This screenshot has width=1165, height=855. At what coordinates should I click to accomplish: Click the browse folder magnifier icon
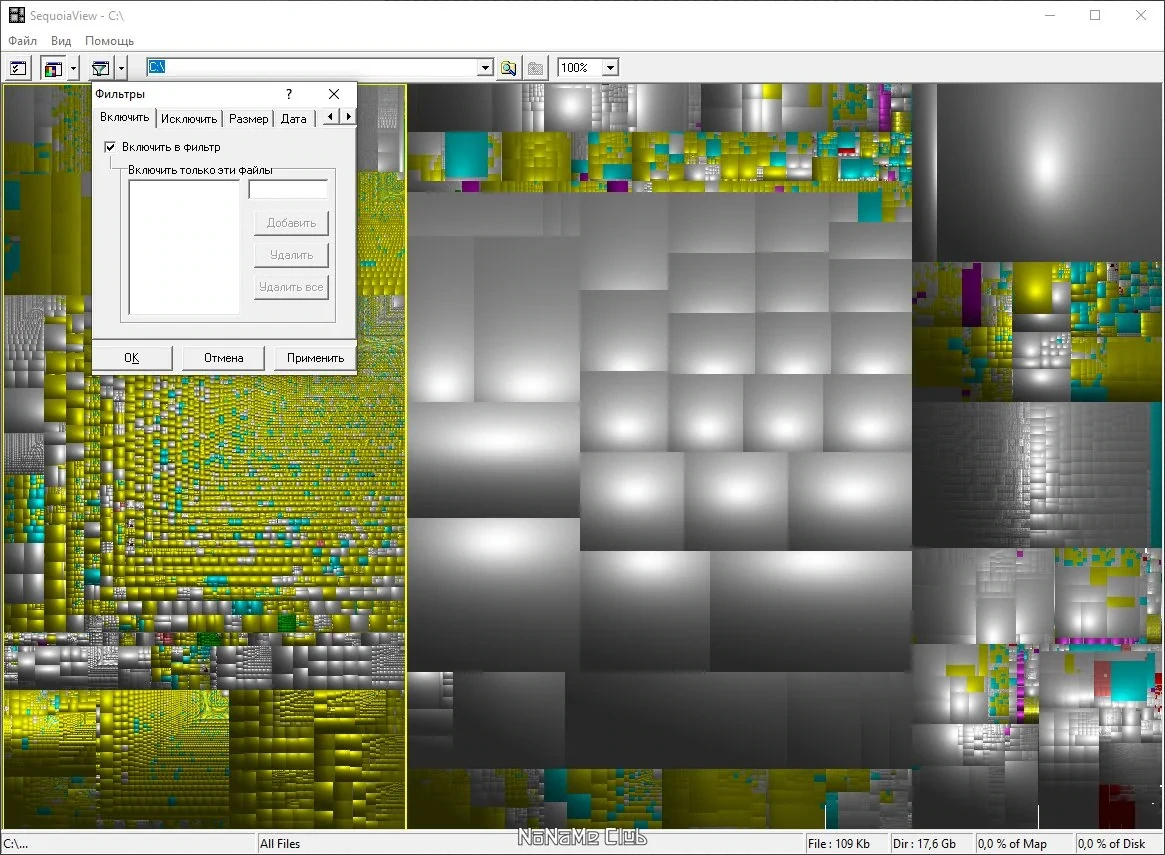[x=508, y=68]
